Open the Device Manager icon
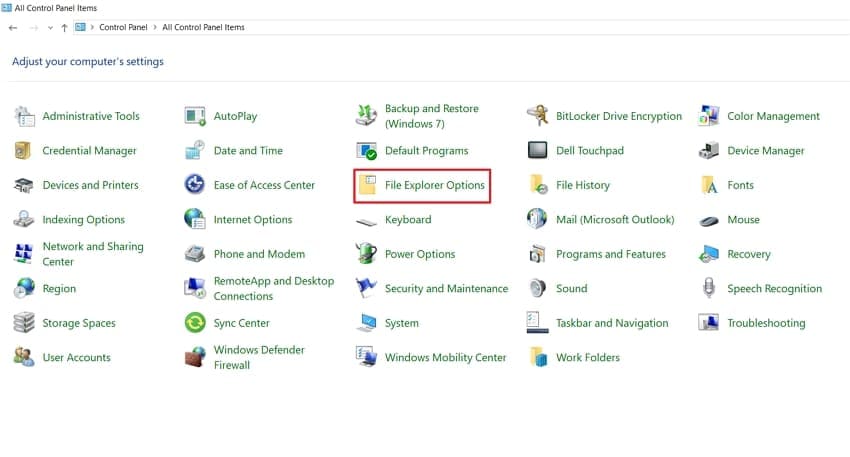The image size is (850, 457). [x=709, y=151]
